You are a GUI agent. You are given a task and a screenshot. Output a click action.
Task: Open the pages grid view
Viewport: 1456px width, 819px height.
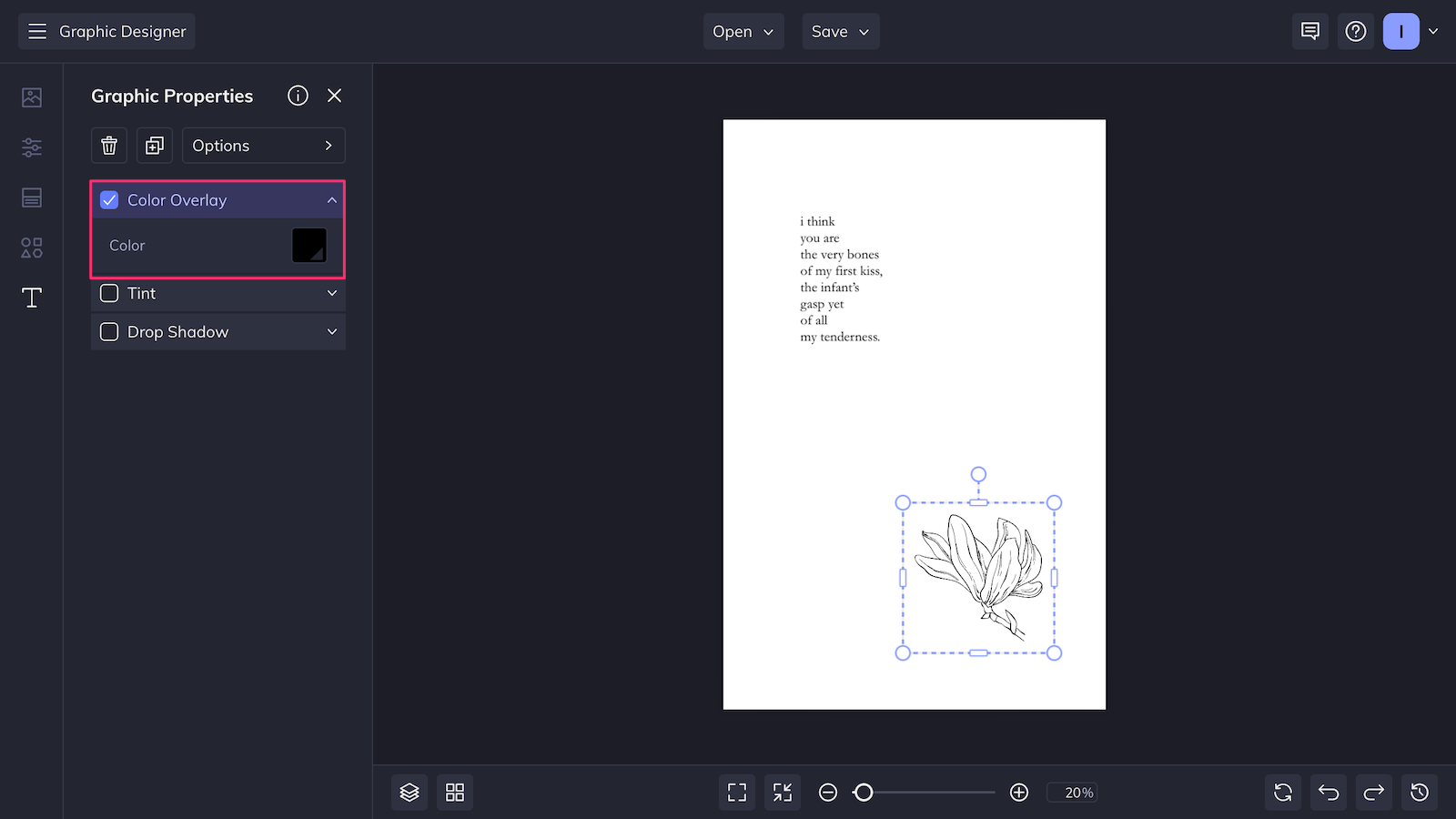454,792
